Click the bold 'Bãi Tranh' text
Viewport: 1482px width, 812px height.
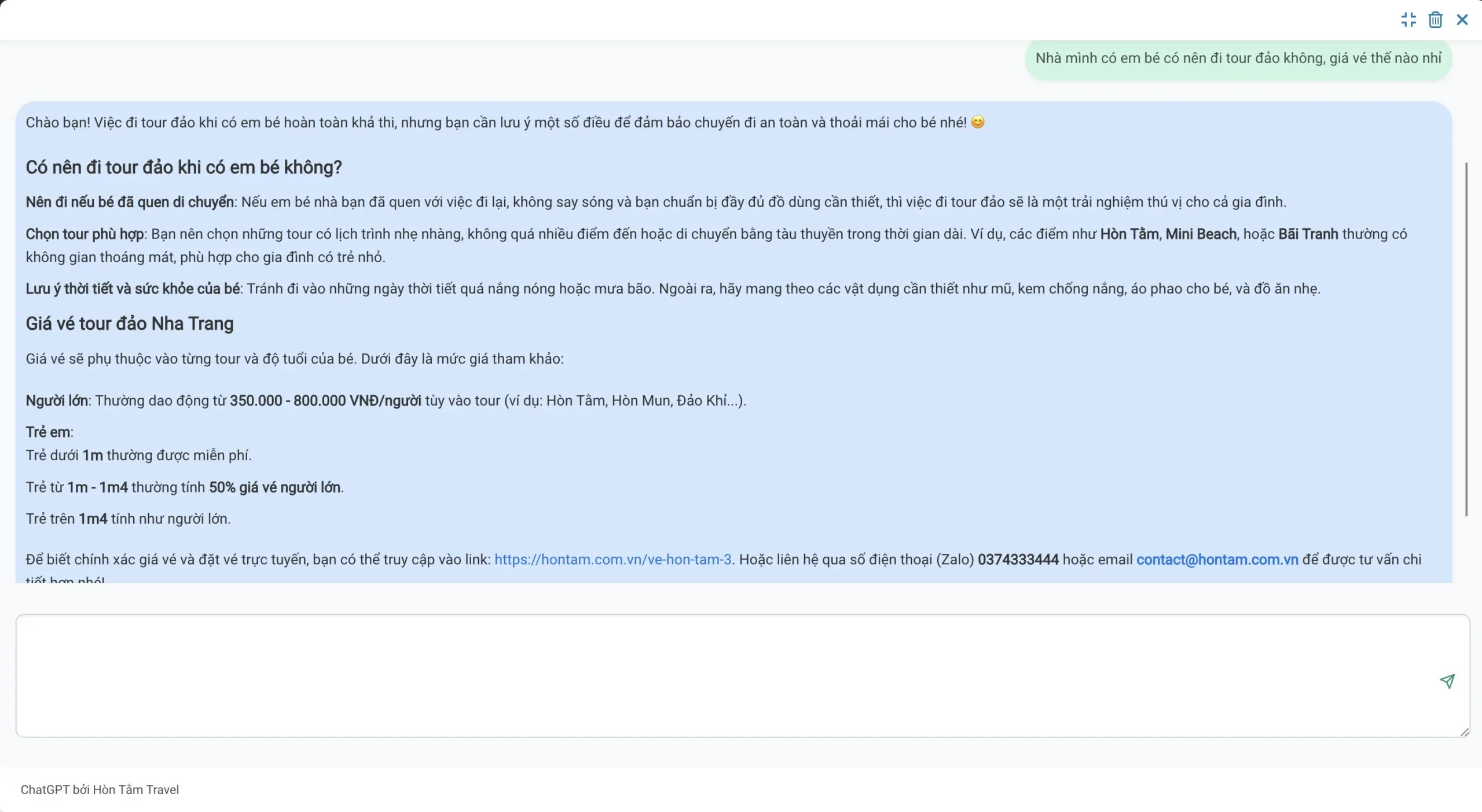(x=1308, y=234)
